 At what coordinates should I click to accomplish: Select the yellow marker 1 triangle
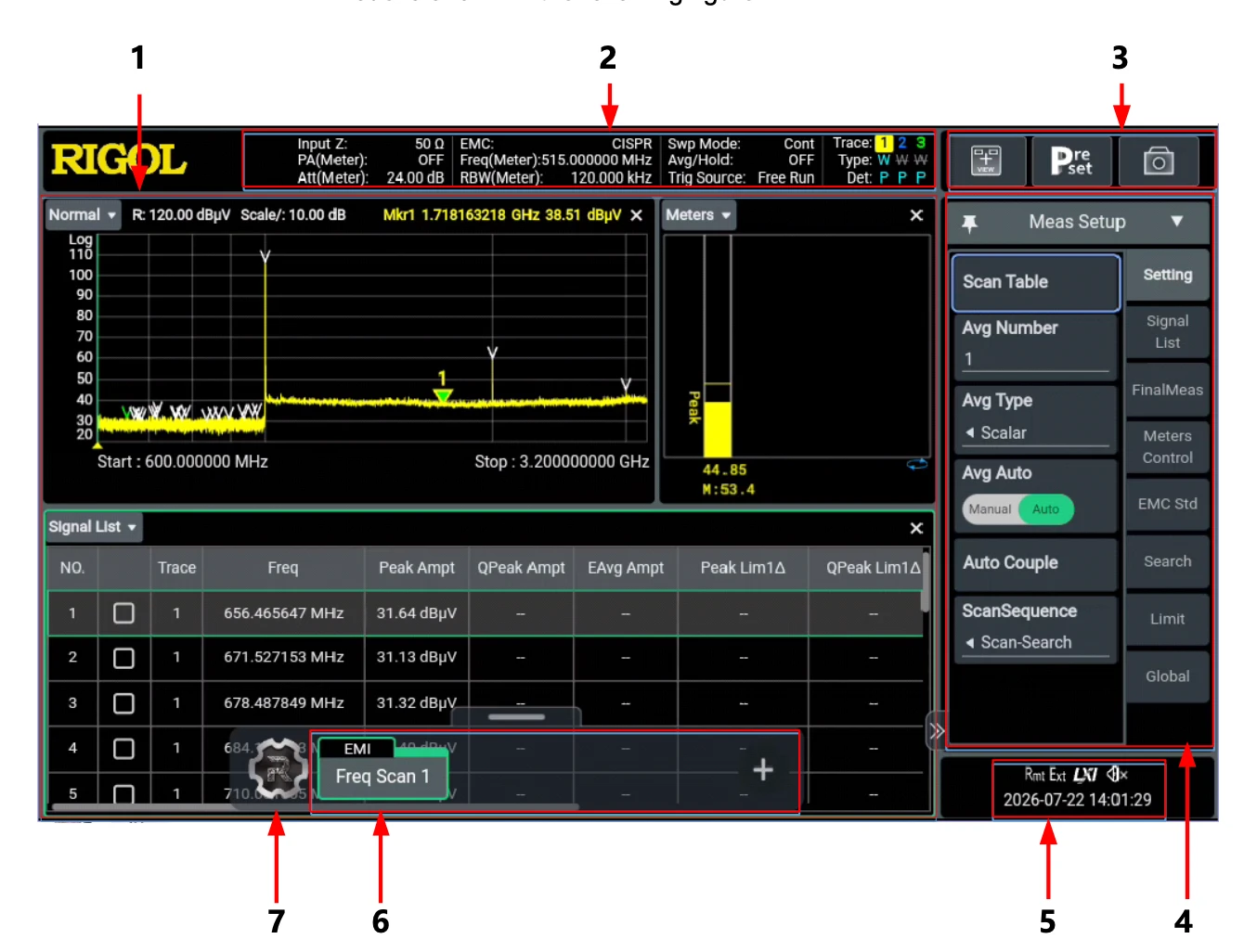pyautogui.click(x=443, y=396)
